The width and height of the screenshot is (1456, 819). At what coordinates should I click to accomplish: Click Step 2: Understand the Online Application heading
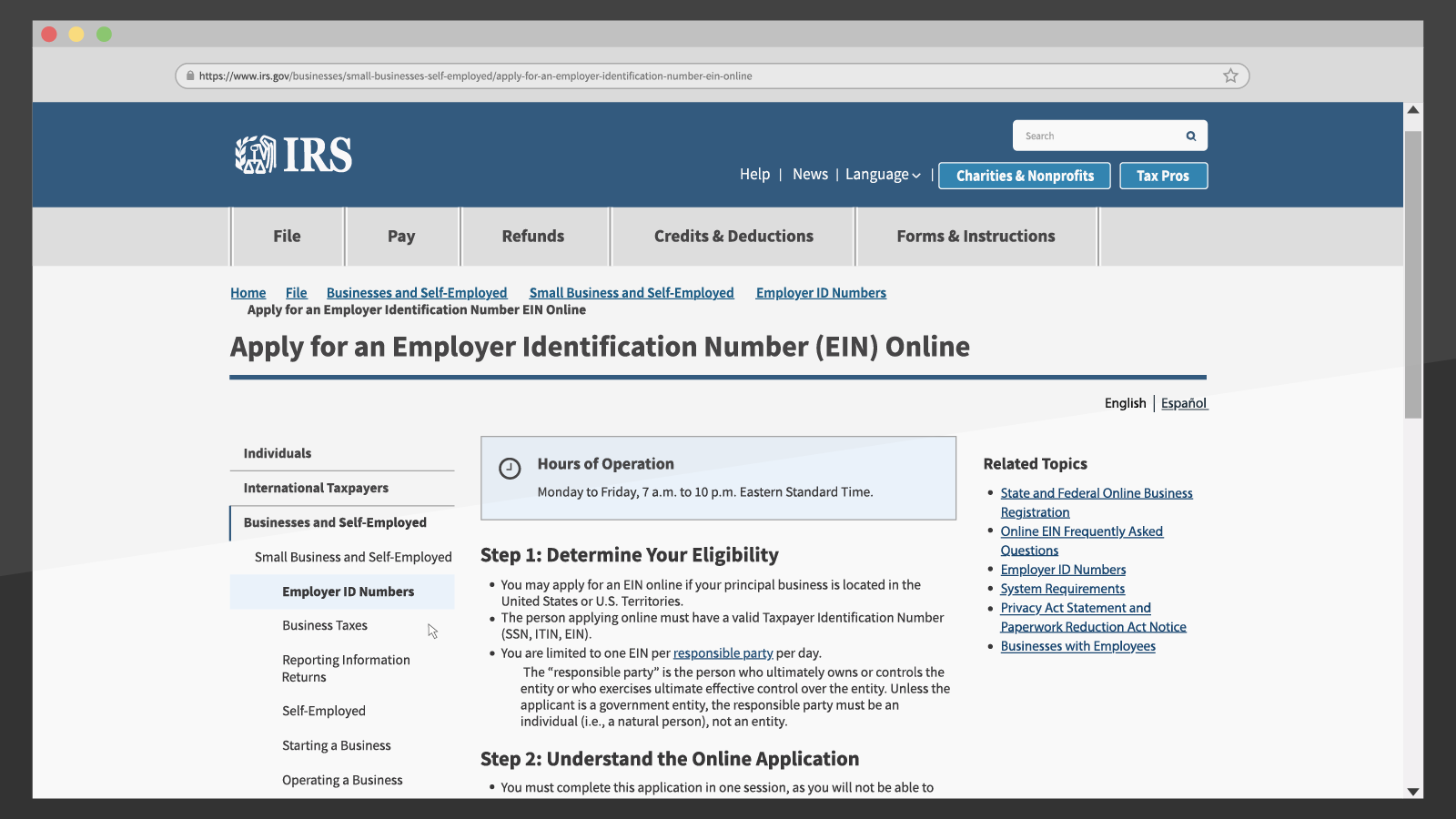coord(670,759)
